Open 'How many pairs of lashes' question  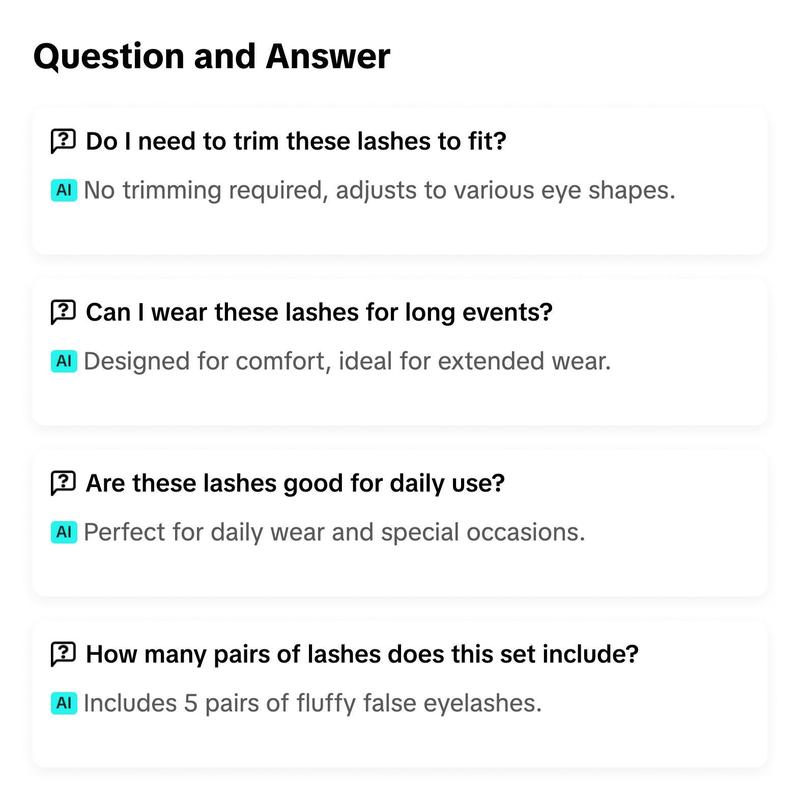[x=362, y=654]
